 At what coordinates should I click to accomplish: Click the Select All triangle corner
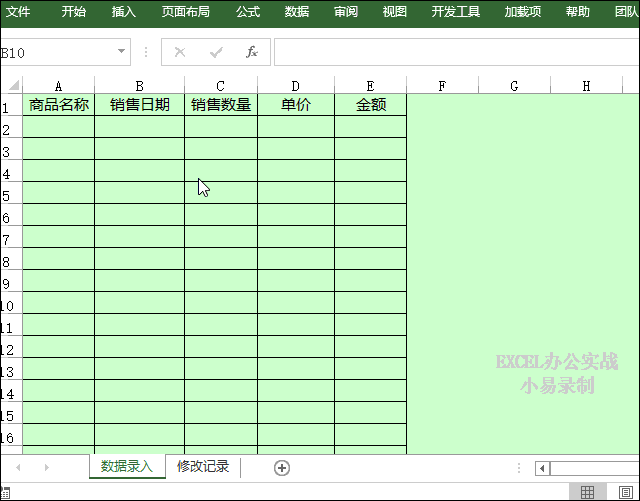click(14, 85)
